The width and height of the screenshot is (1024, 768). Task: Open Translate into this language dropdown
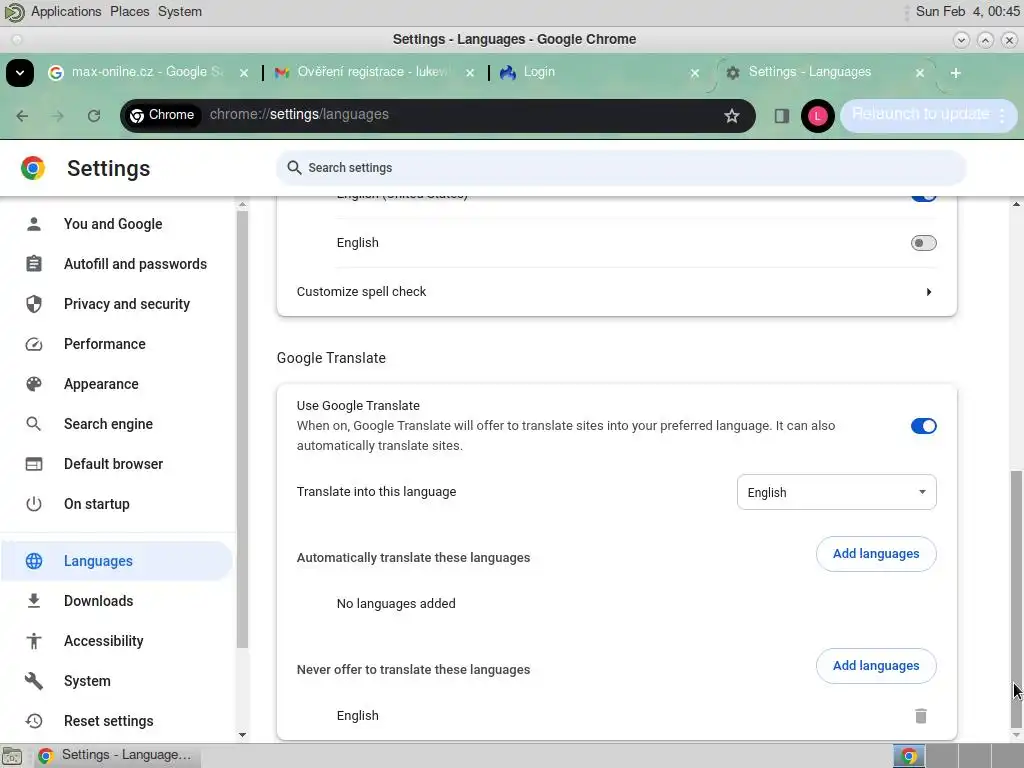click(x=836, y=492)
